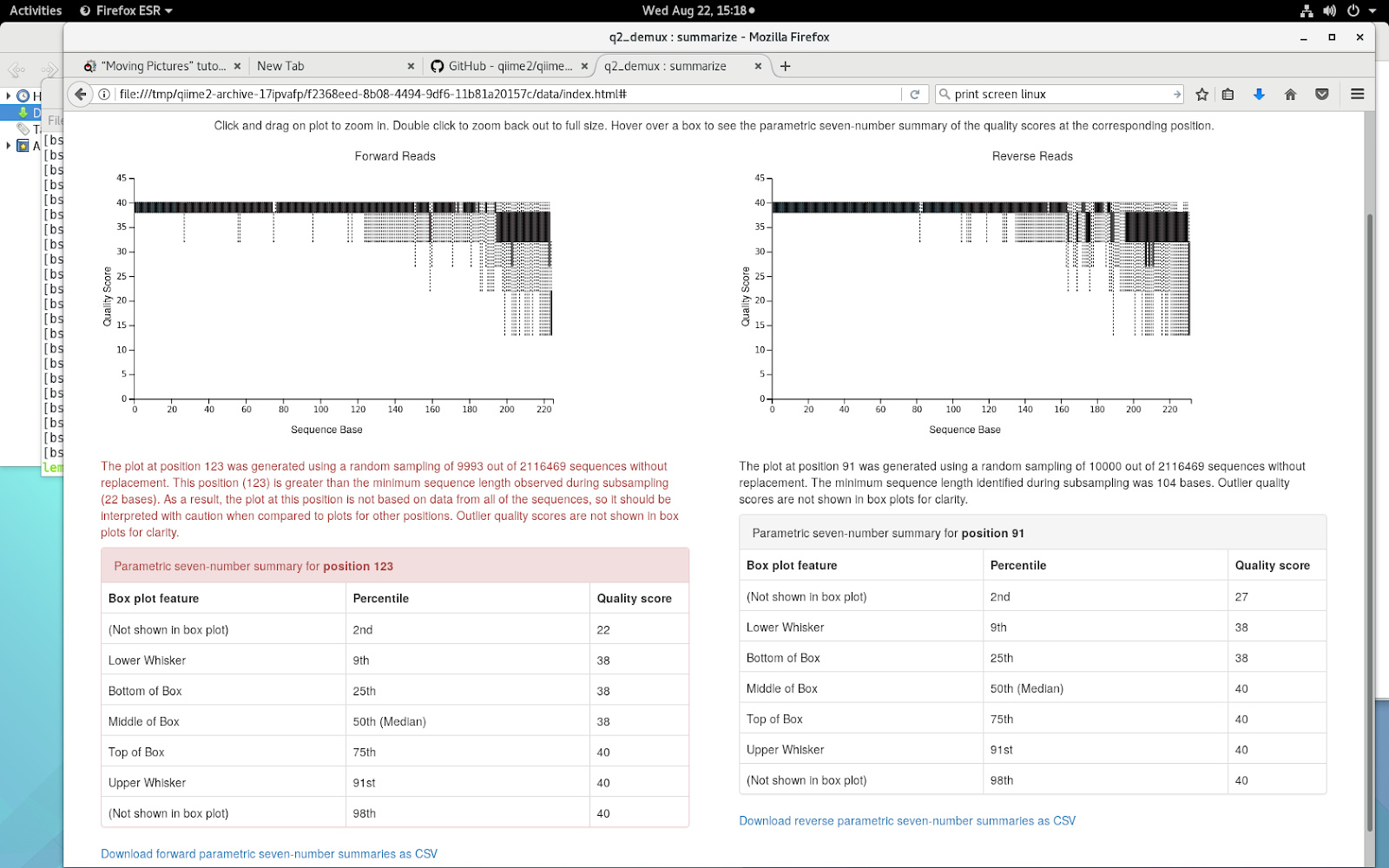Focus the URL address bar

508,94
